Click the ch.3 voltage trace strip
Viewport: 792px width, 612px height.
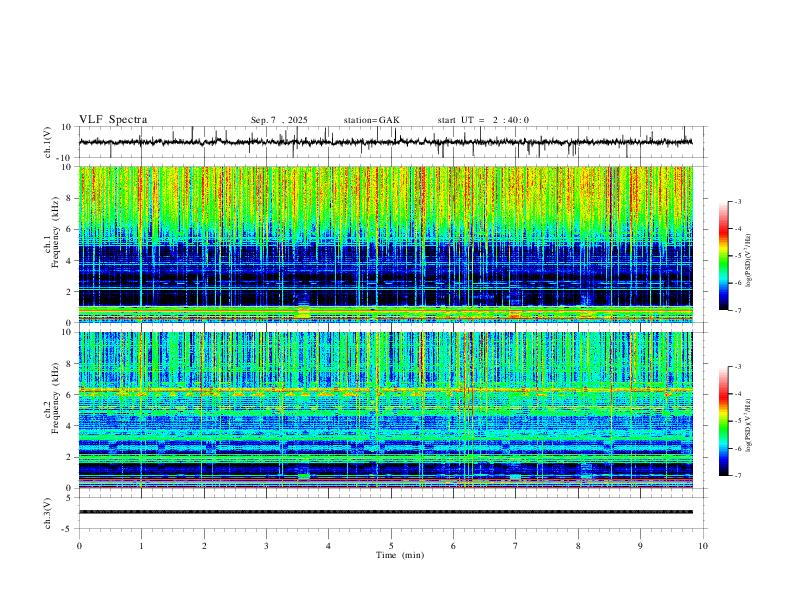point(385,512)
